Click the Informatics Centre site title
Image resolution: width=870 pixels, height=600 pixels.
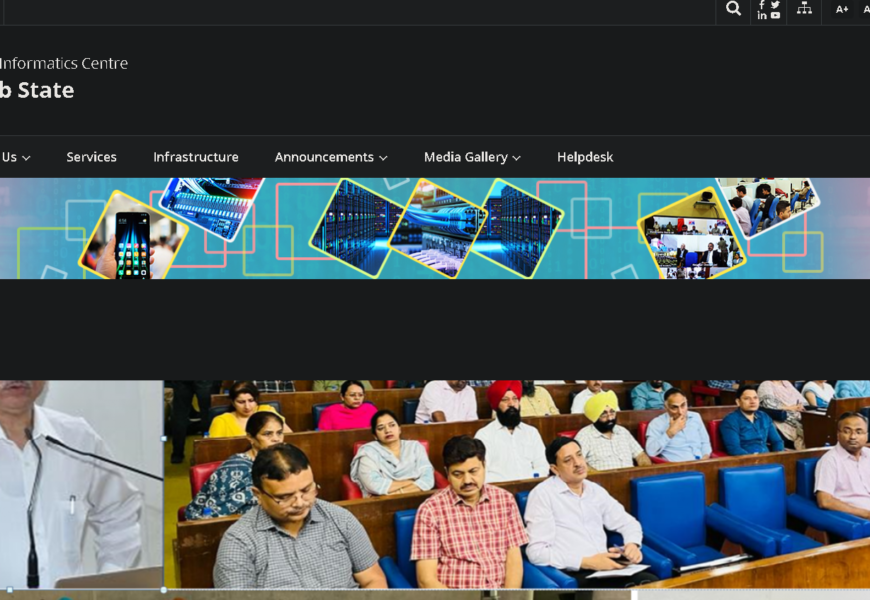[64, 63]
